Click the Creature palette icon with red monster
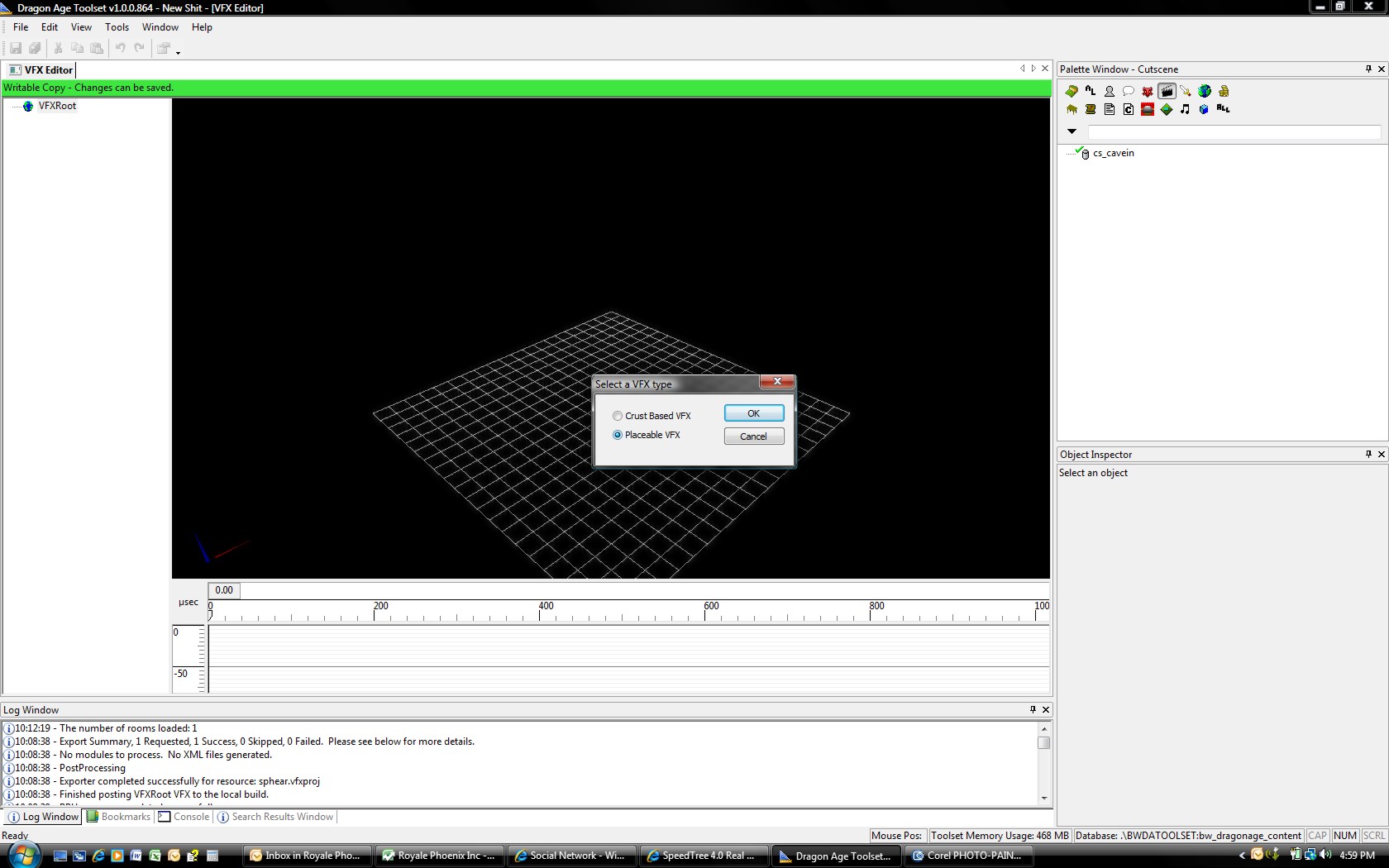 coord(1148,91)
